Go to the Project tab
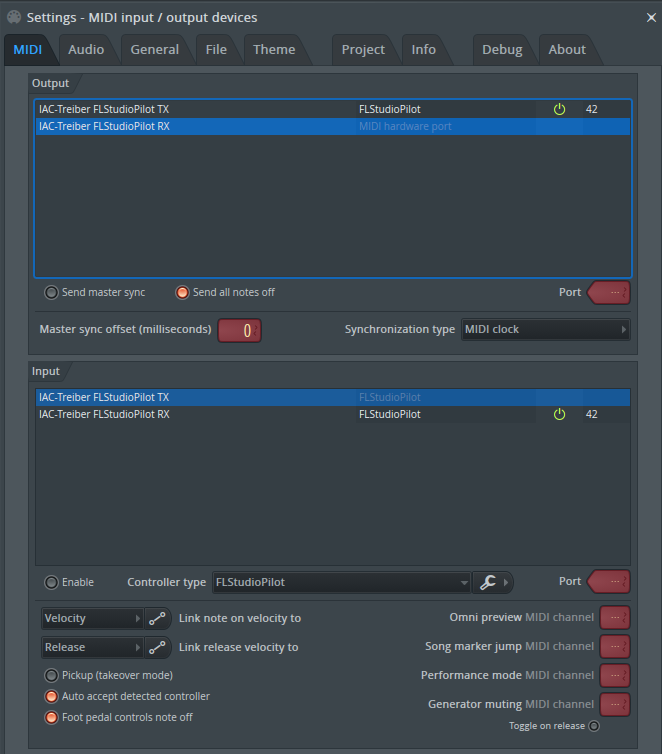The width and height of the screenshot is (662, 754). tap(363, 50)
